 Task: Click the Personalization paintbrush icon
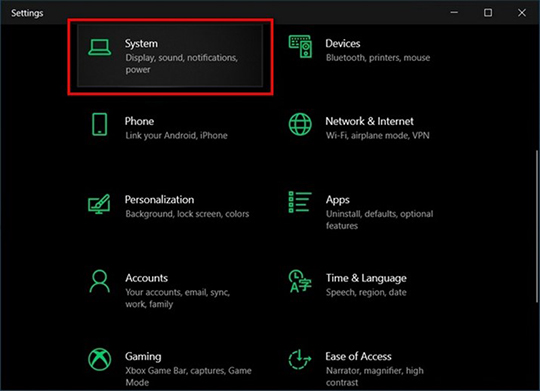[99, 204]
